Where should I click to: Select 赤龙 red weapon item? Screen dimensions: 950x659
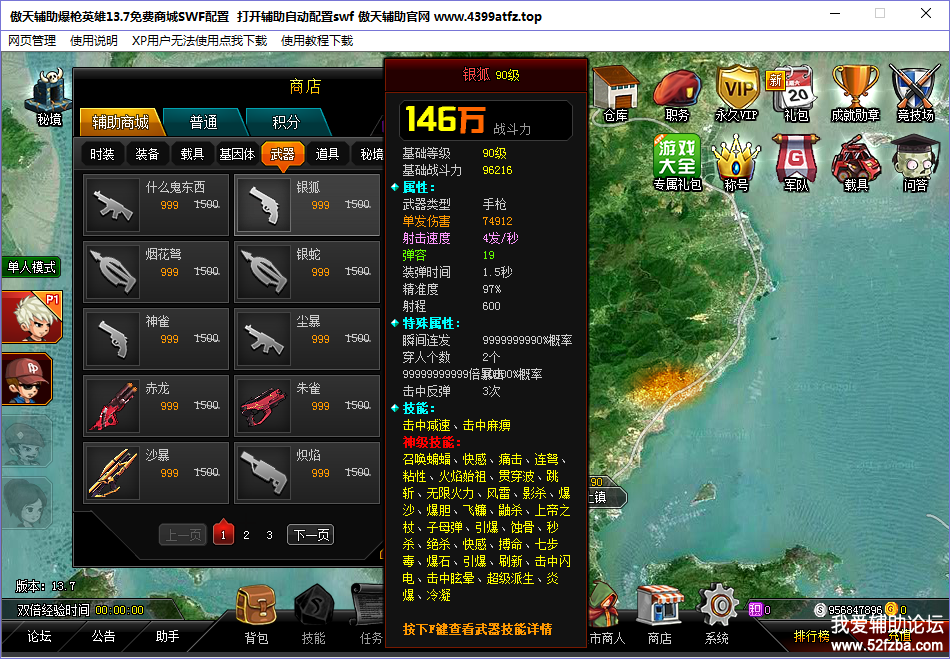[x=156, y=405]
